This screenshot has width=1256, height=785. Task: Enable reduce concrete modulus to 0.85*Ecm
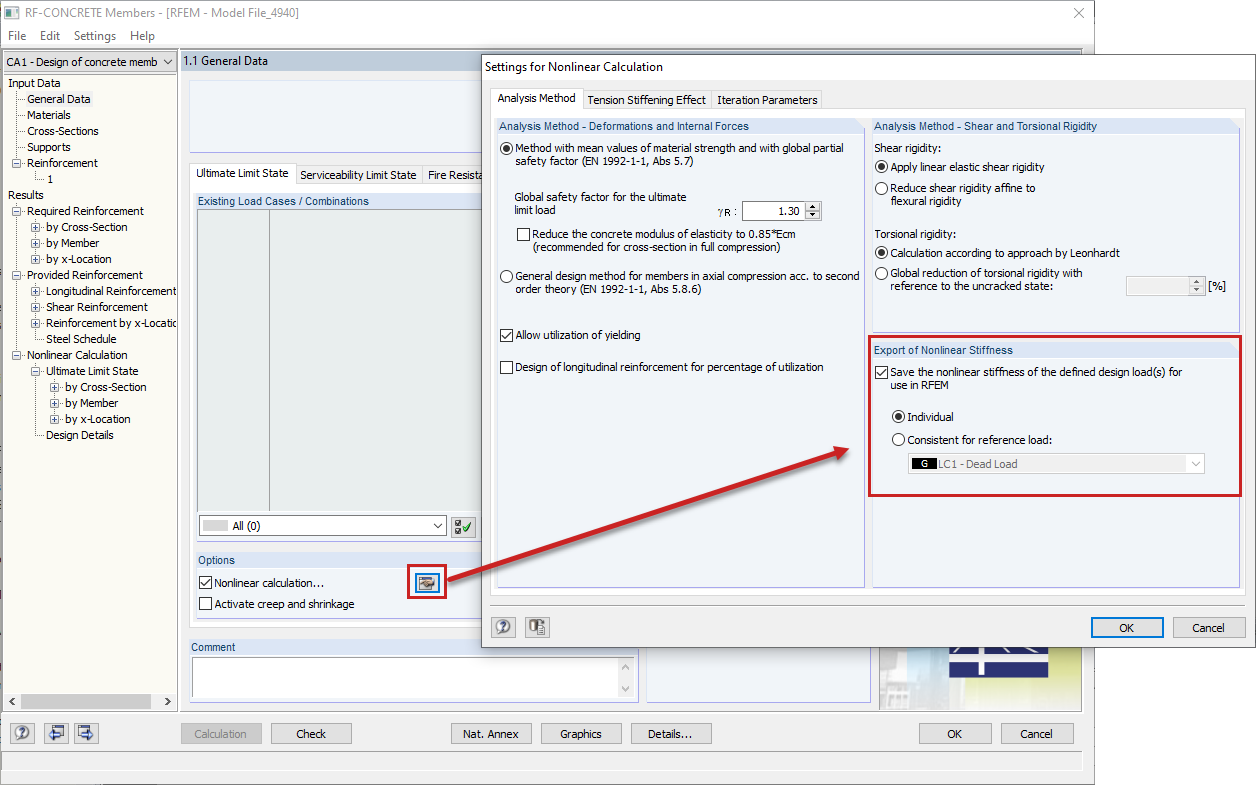[523, 234]
